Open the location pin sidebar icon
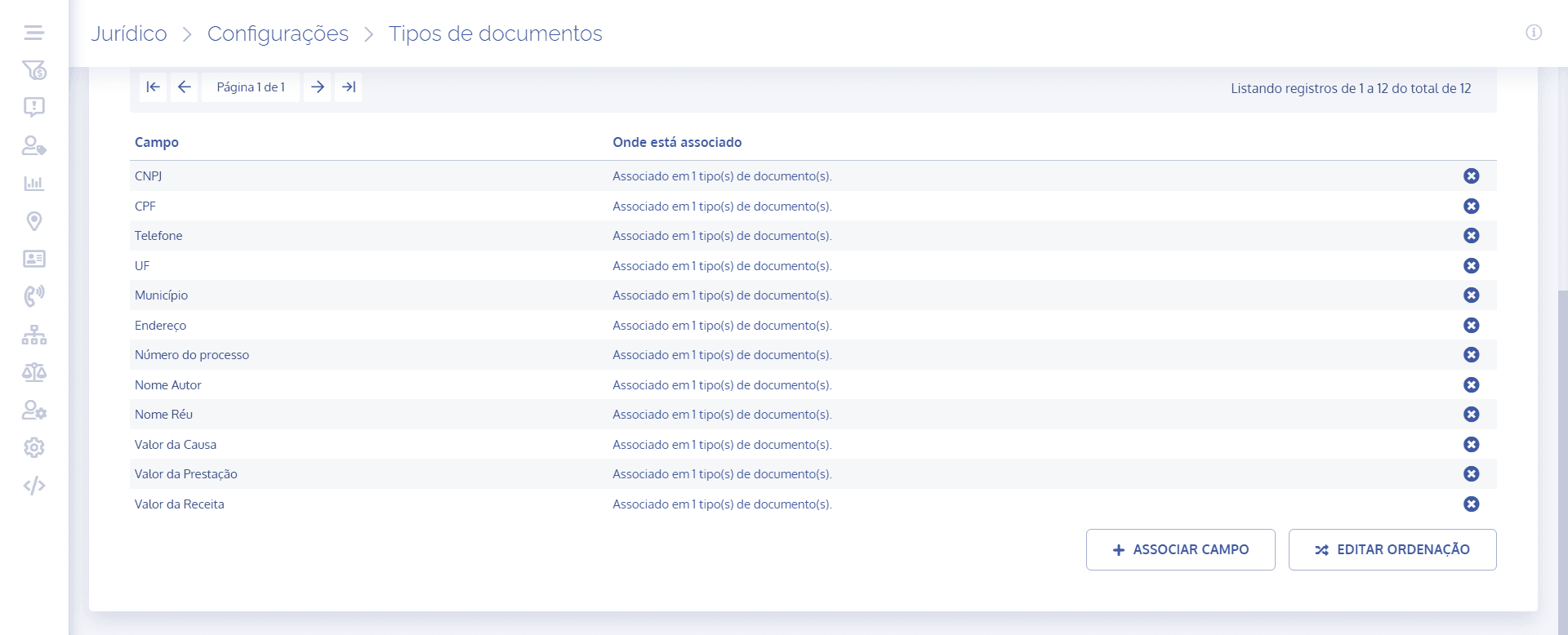The image size is (1568, 635). tap(34, 221)
